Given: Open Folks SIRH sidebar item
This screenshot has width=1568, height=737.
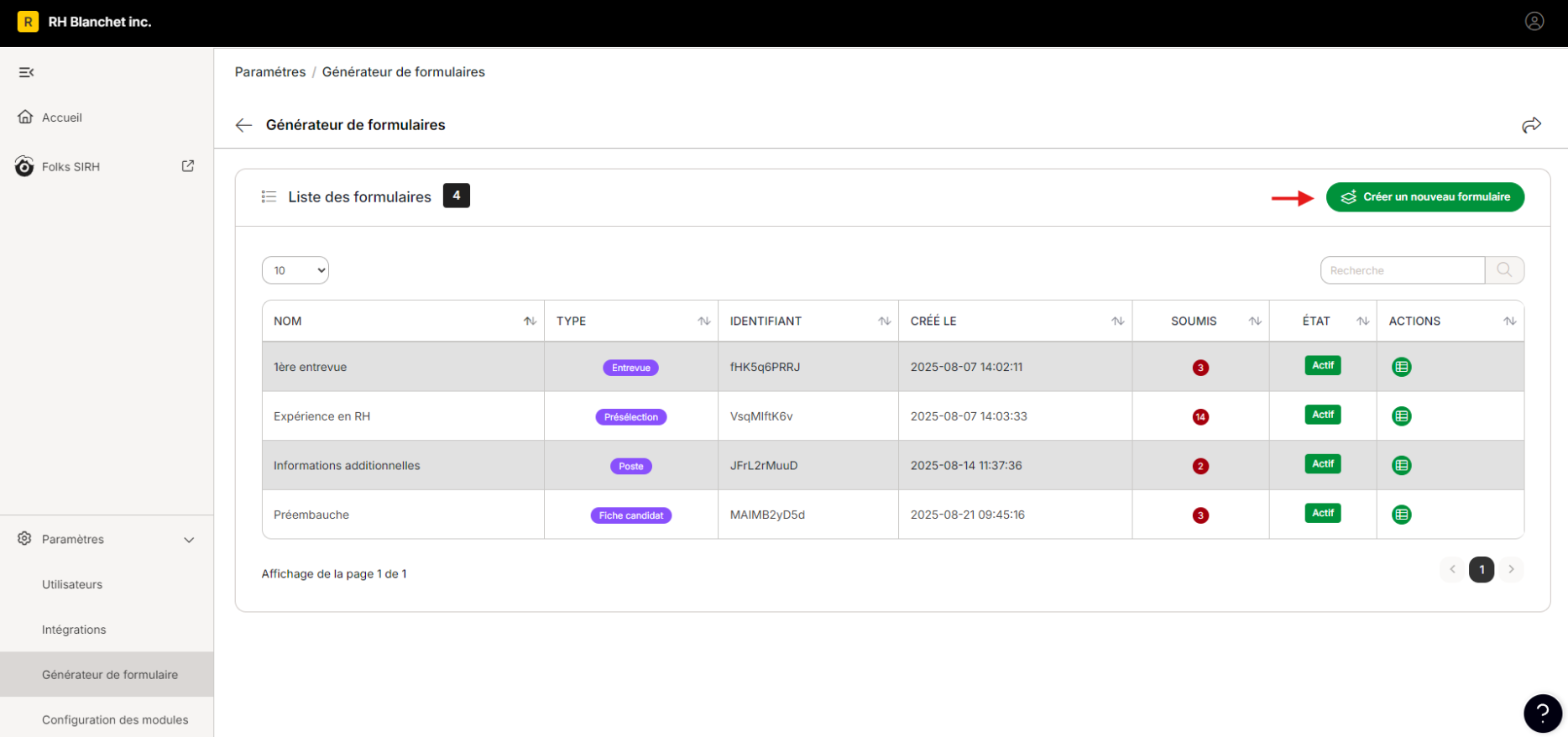Looking at the screenshot, I should (x=71, y=167).
